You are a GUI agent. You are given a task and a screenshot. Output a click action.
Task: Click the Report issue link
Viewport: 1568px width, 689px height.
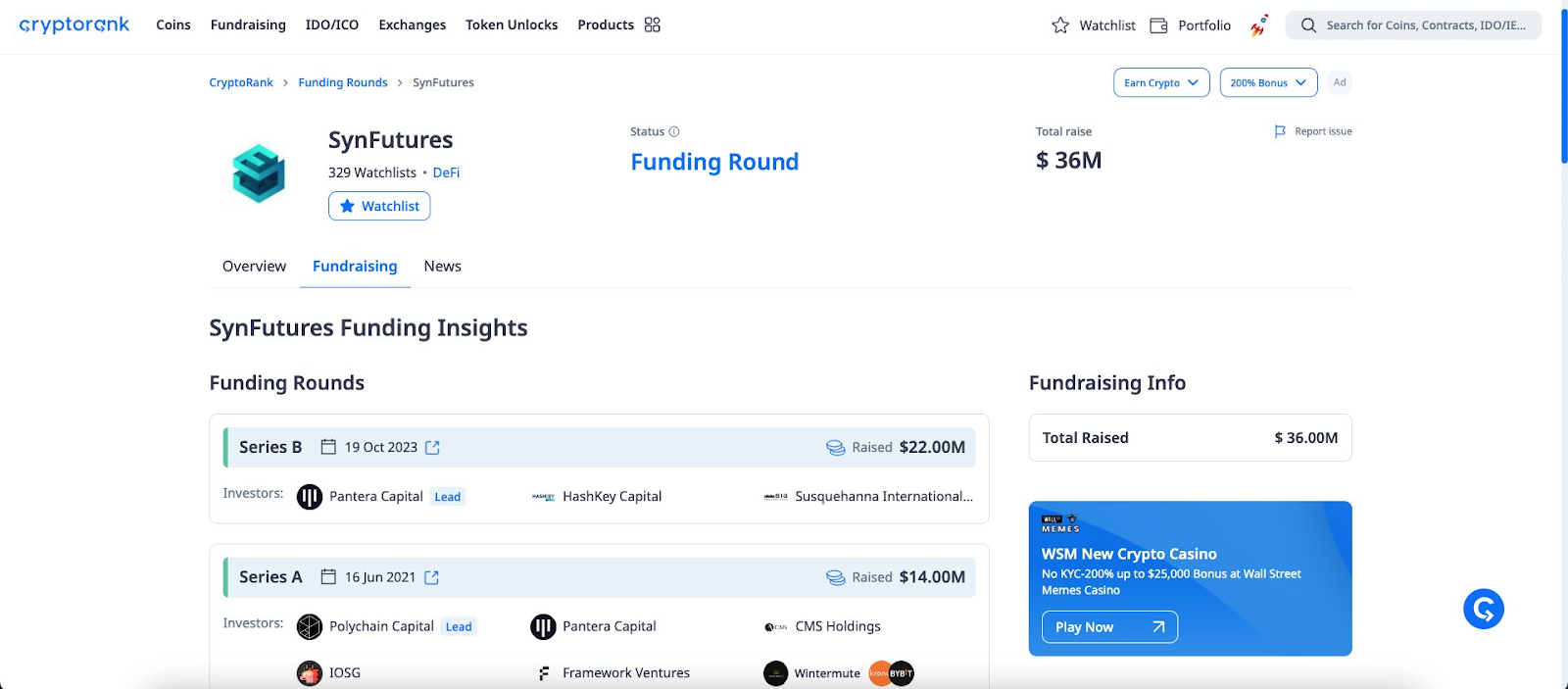(x=1323, y=131)
